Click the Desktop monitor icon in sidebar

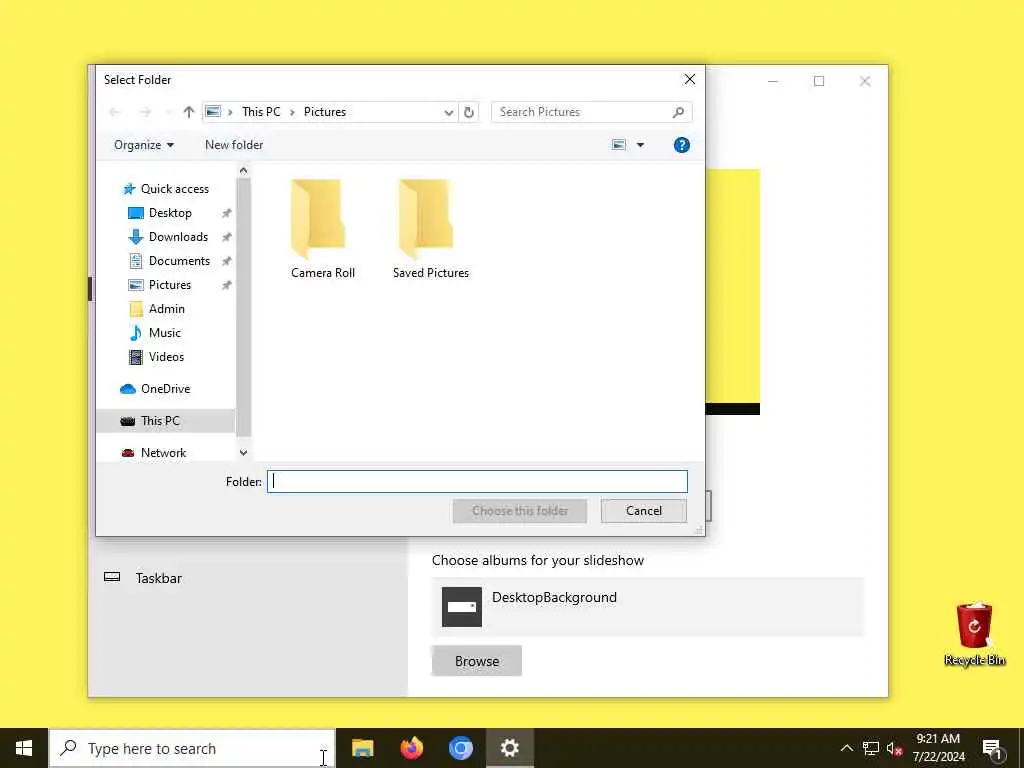pyautogui.click(x=136, y=213)
